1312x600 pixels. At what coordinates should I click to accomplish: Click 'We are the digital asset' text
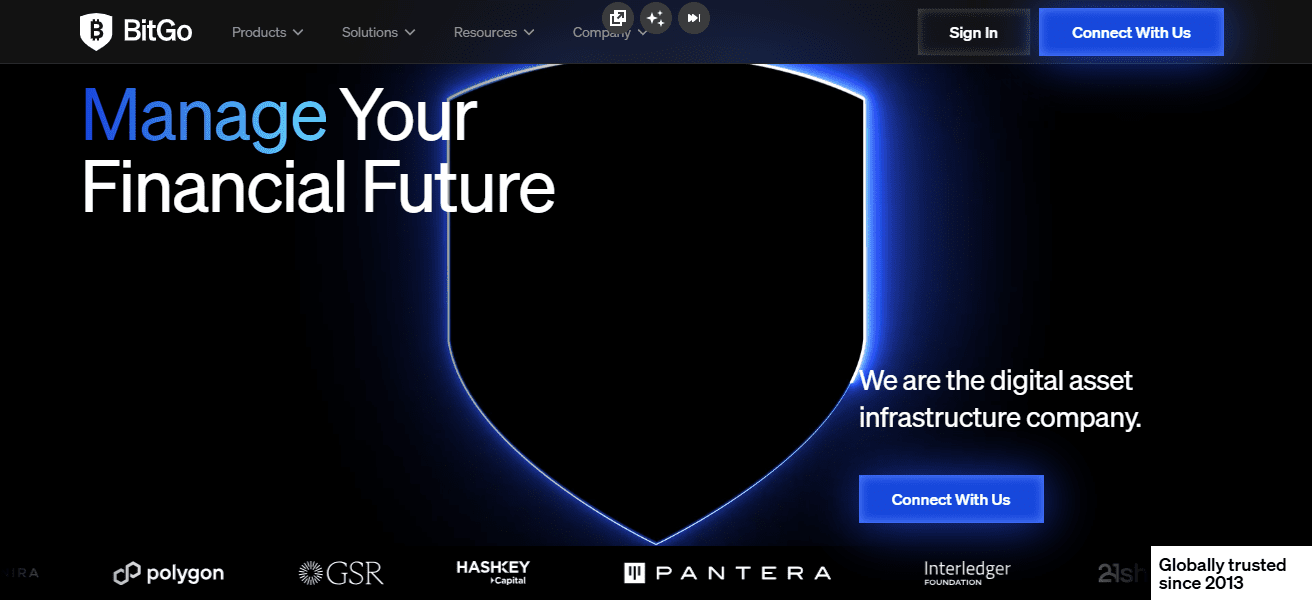[996, 380]
